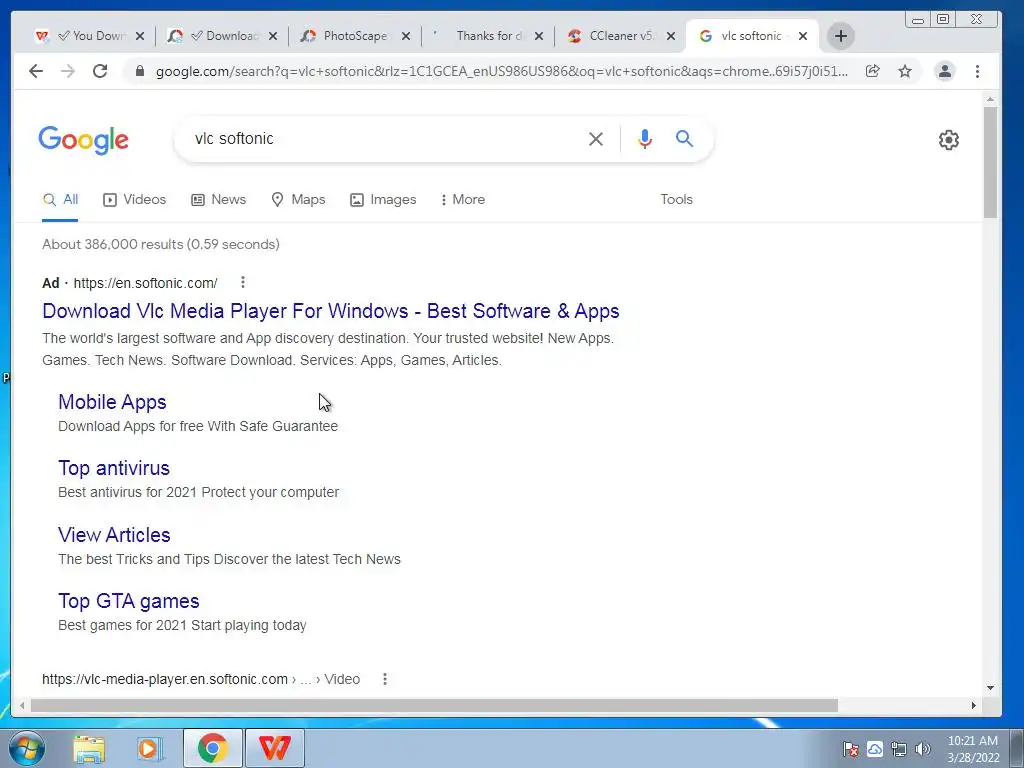The image size is (1024, 768).
Task: Open the View Articles sitelink
Action: 114,535
